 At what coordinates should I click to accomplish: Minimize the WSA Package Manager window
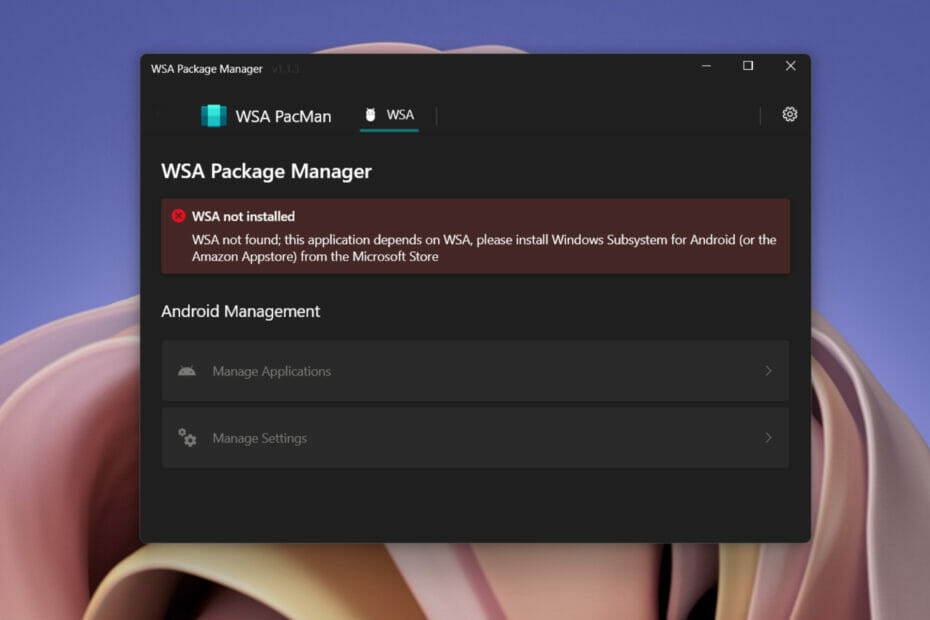[706, 66]
